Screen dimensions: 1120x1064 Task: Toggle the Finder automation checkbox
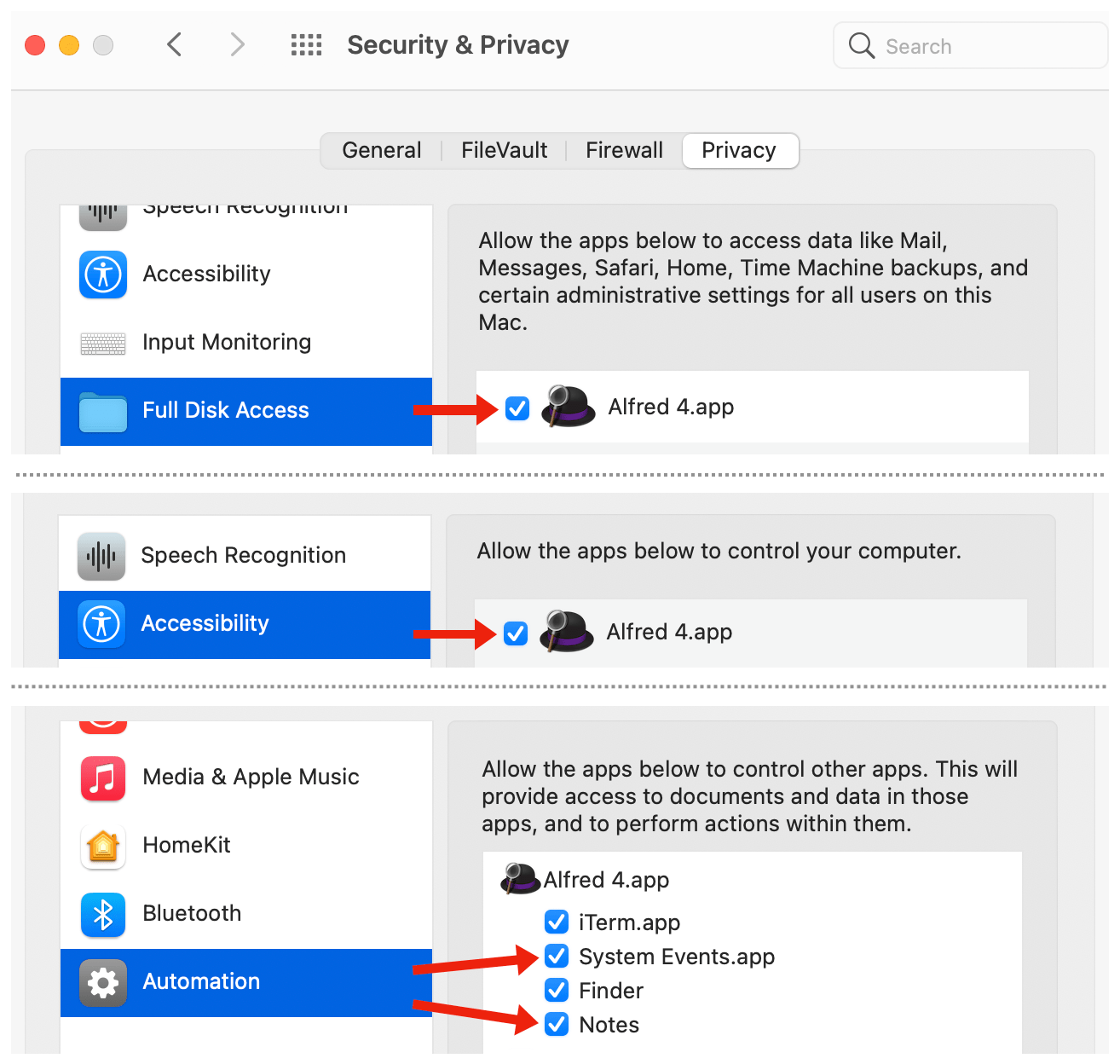point(557,990)
